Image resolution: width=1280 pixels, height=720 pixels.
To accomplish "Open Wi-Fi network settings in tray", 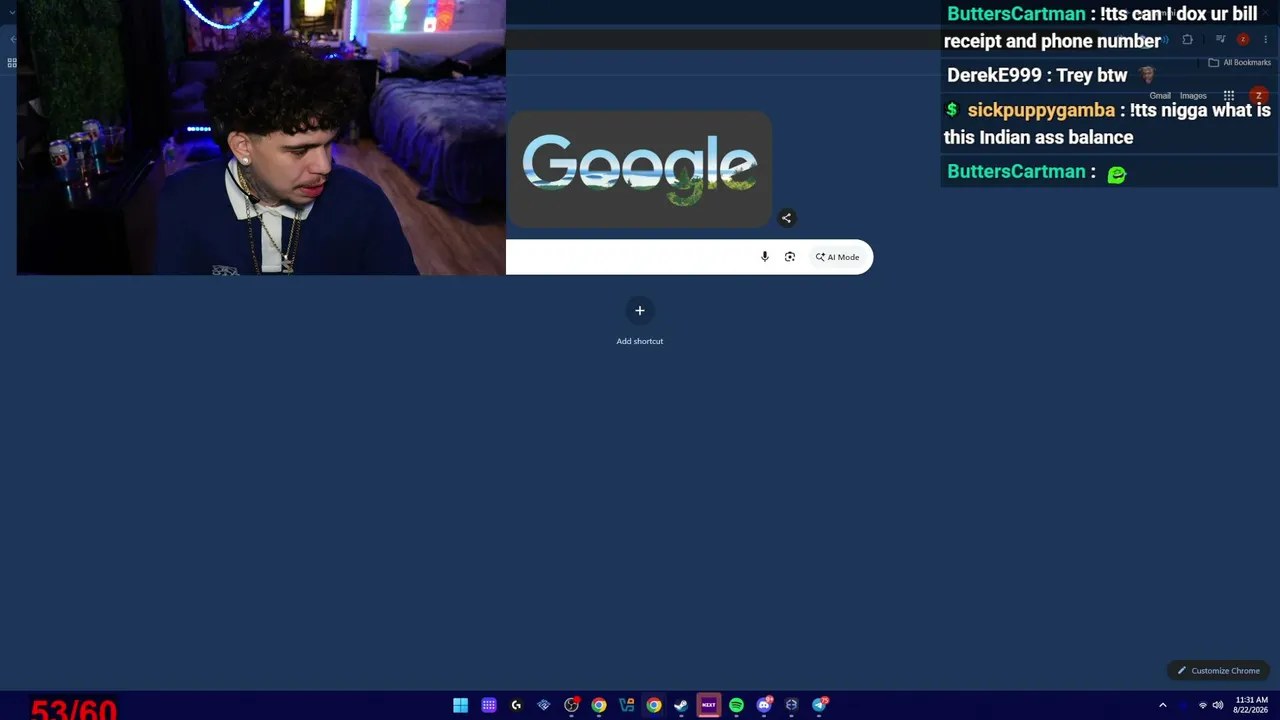I will [x=1203, y=705].
